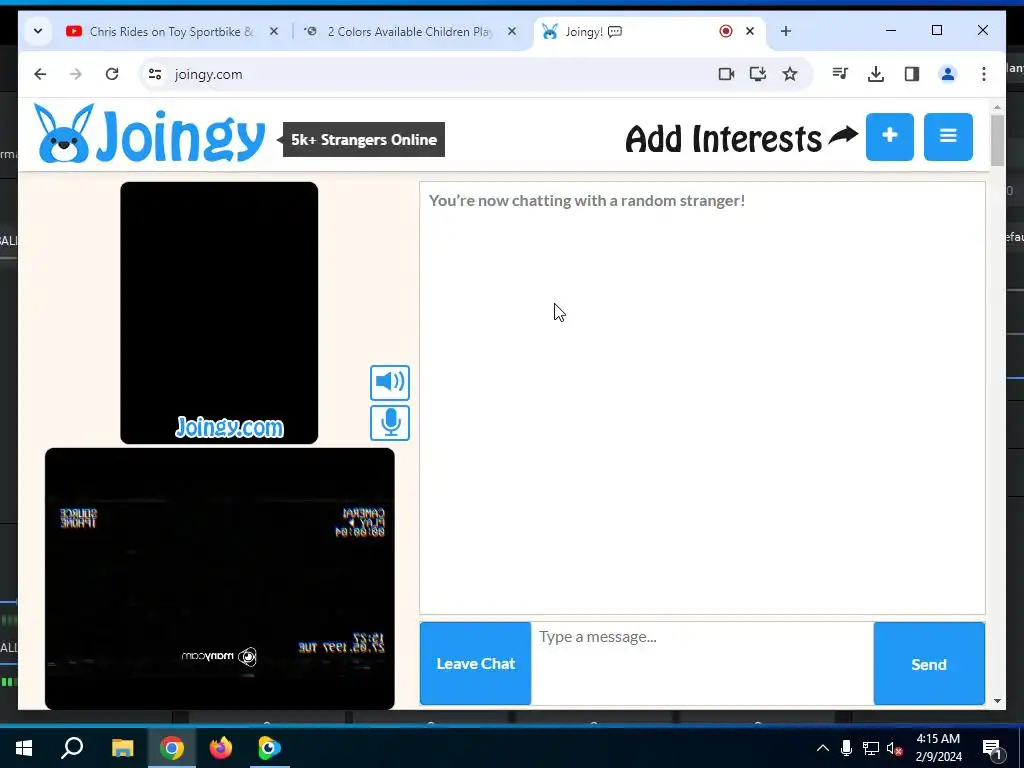Open camera permission icon in address bar
The image size is (1024, 768).
pos(726,74)
